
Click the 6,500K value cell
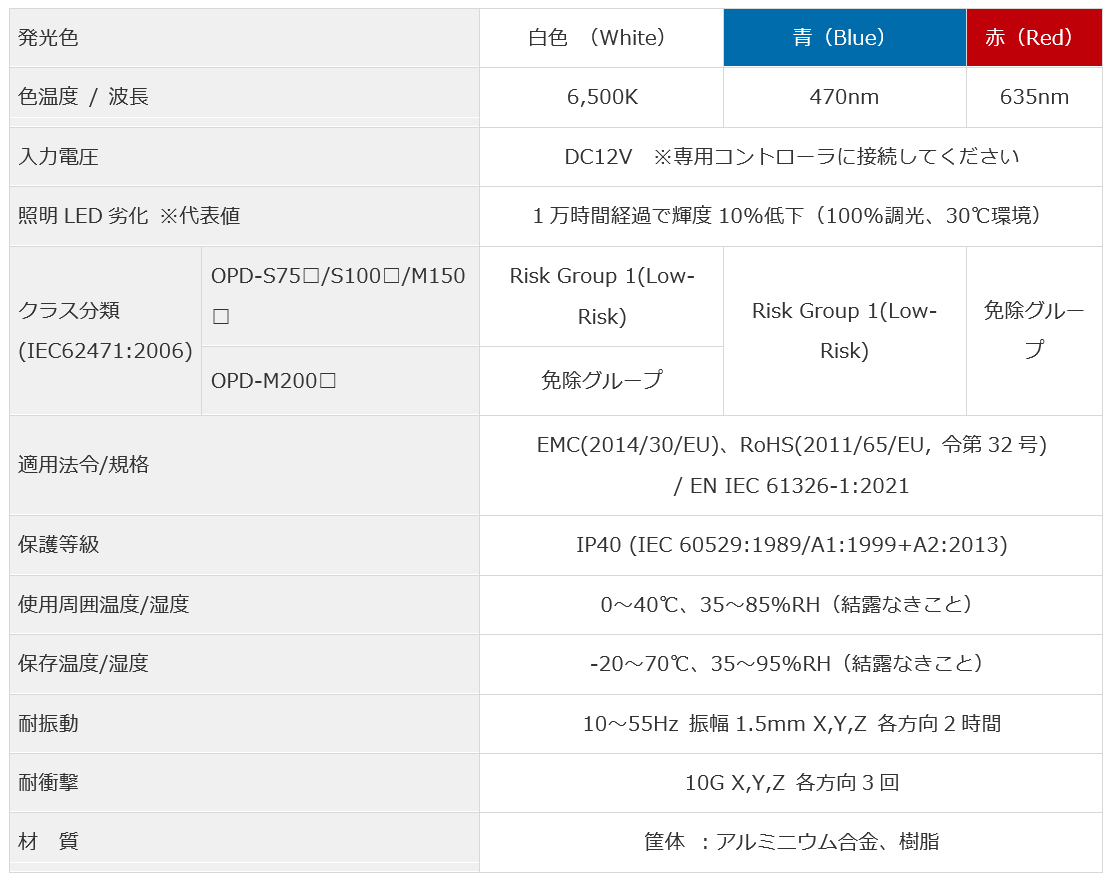pyautogui.click(x=602, y=97)
